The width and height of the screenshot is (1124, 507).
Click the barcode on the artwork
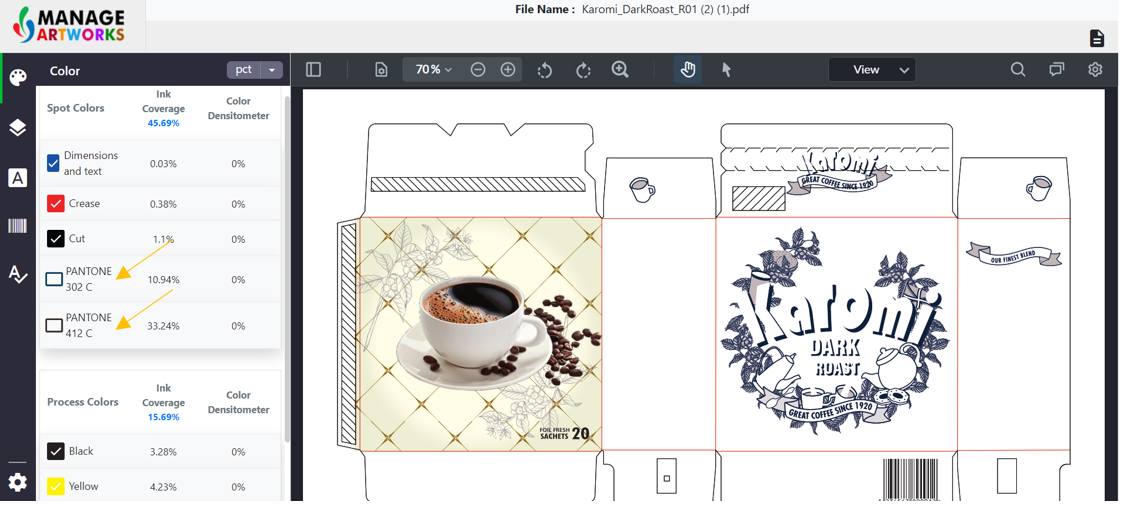pos(912,479)
